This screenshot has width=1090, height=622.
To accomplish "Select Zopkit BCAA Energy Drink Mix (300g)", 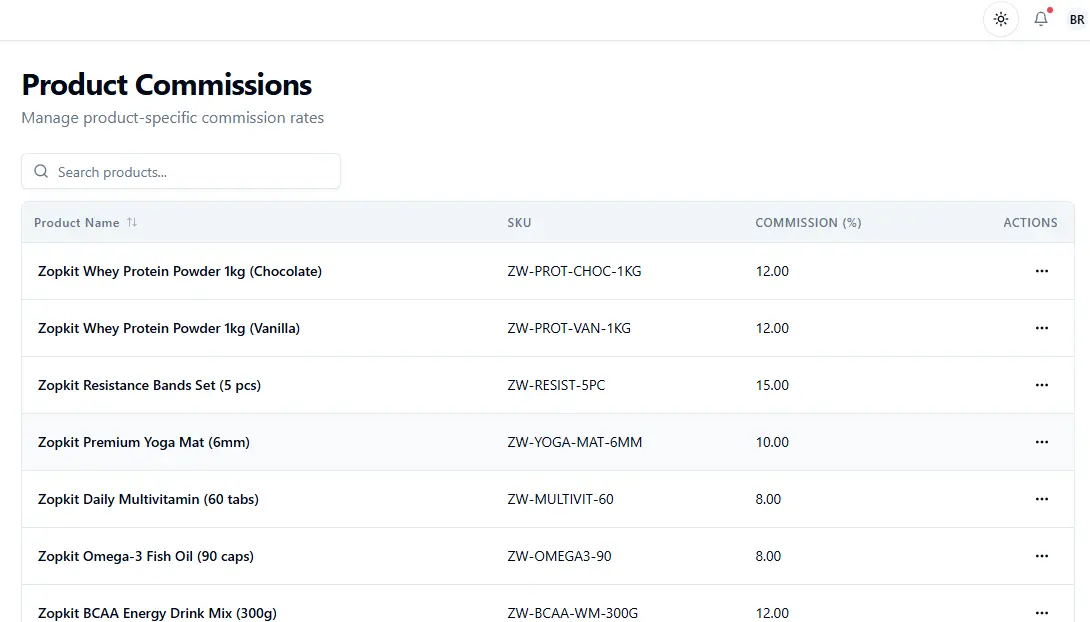I will (x=157, y=613).
